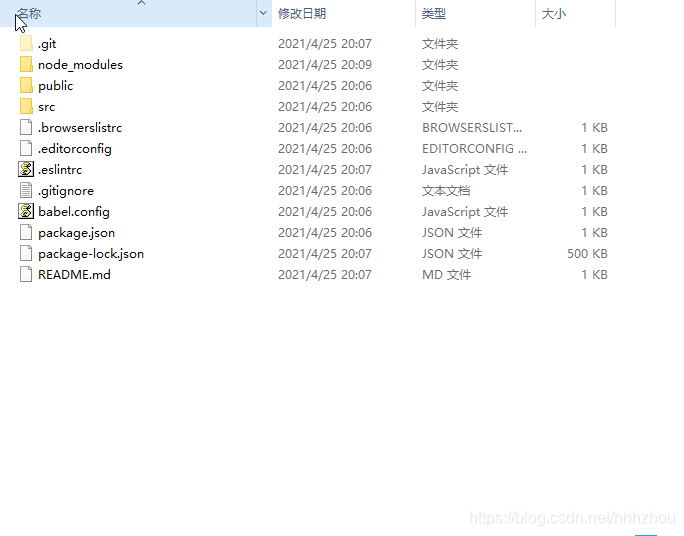684x536 pixels.
Task: Select the .editorconfig file icon
Action: [26, 148]
